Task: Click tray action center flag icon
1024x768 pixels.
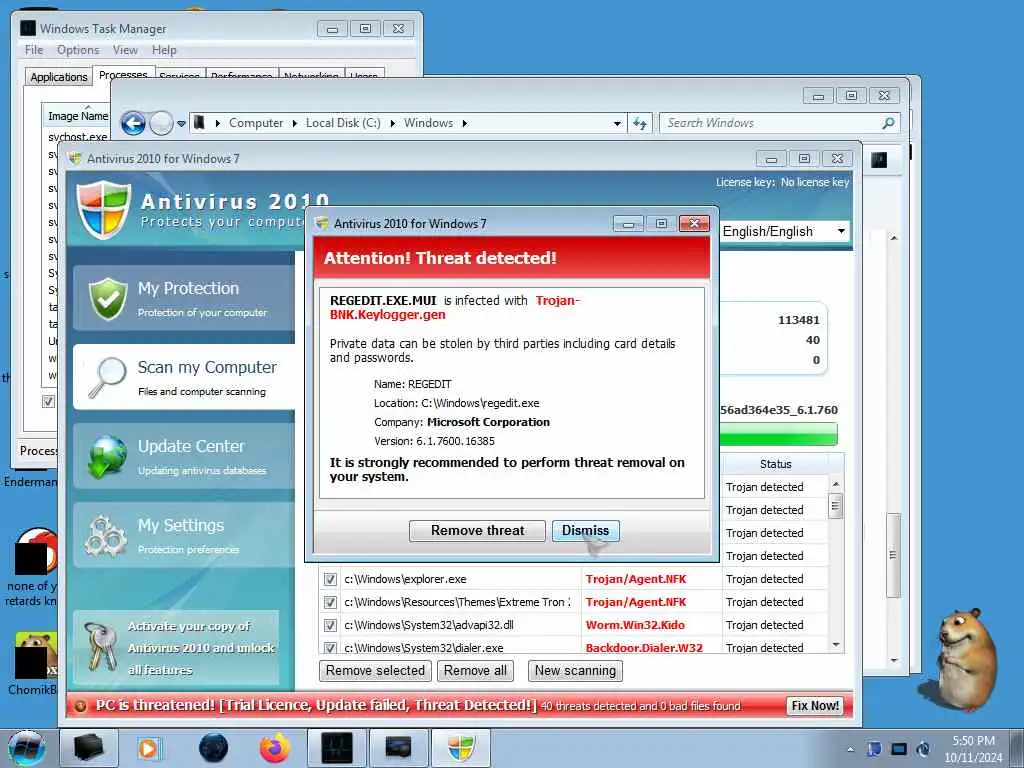Action: (874, 749)
